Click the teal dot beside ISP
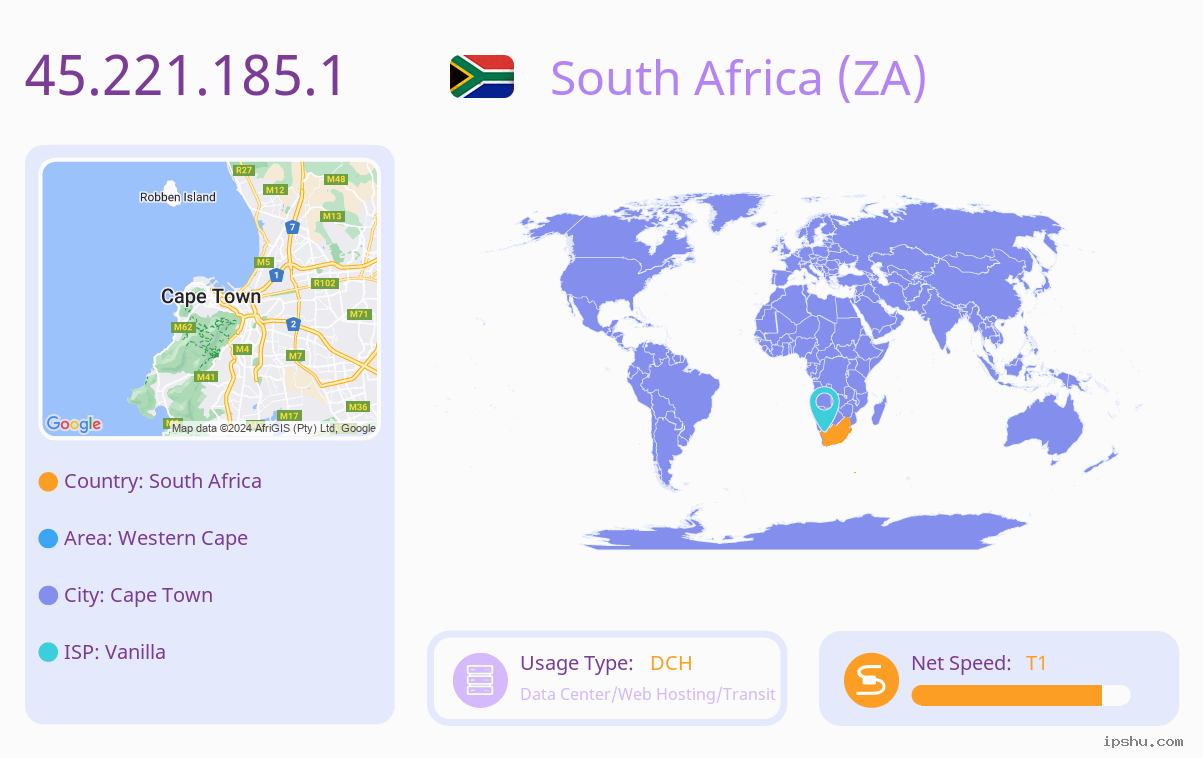1203x758 pixels. coord(48,653)
